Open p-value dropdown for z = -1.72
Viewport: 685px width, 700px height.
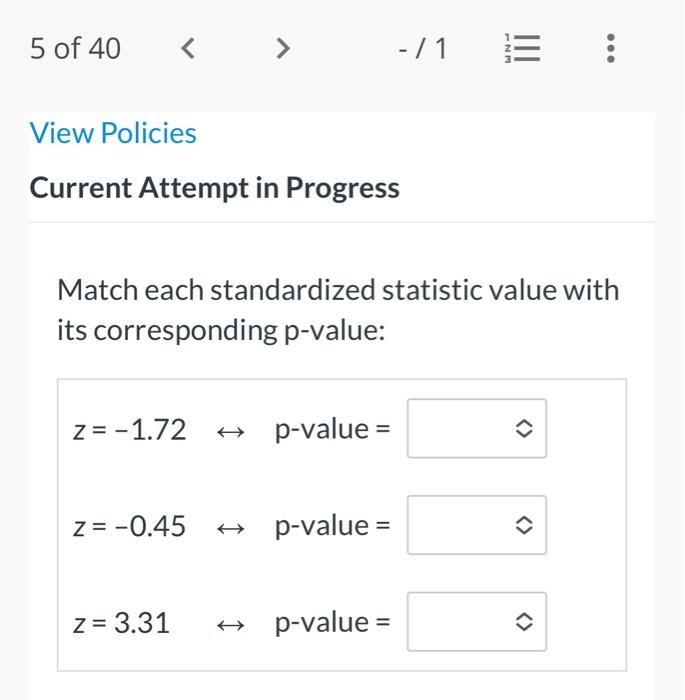[476, 429]
